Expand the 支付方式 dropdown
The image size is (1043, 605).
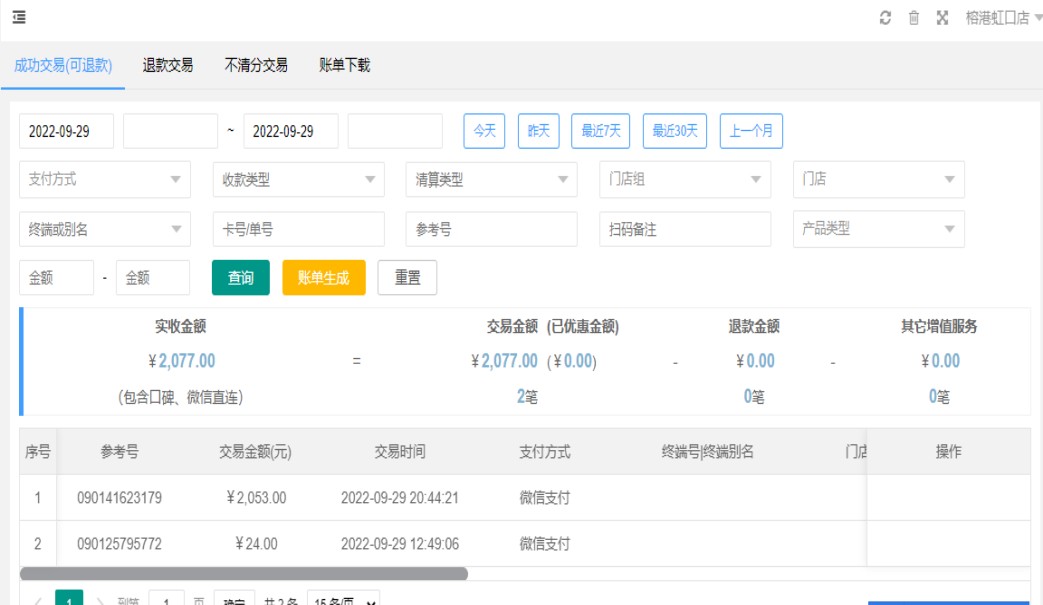click(x=105, y=180)
